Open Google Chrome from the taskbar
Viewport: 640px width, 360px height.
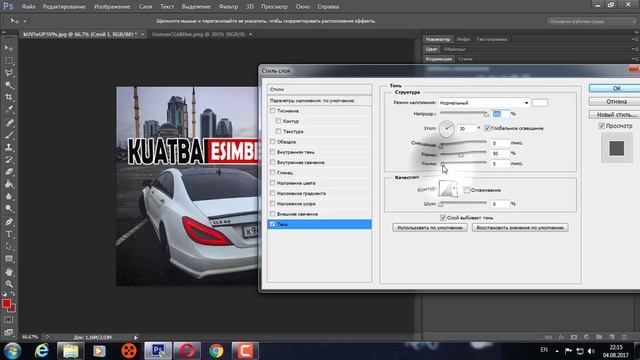pos(216,351)
